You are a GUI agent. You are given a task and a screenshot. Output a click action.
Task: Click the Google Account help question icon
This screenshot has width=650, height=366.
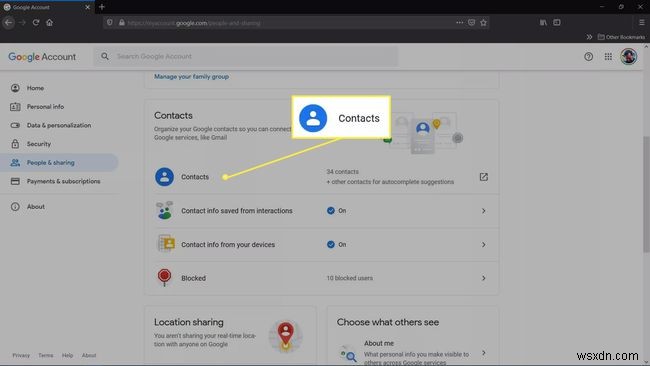(588, 56)
